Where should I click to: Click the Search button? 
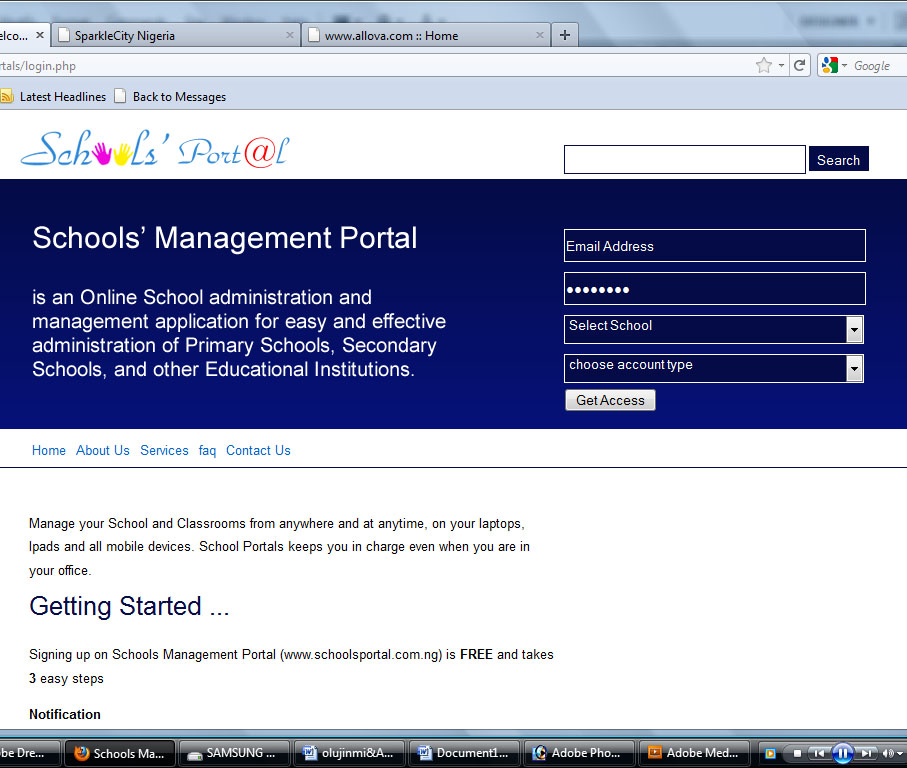[x=839, y=160]
